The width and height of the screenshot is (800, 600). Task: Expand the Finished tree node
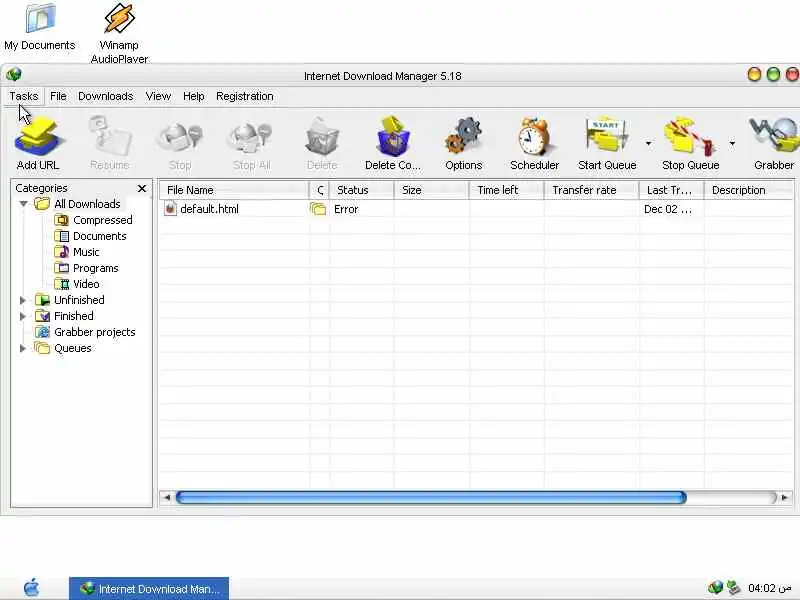23,316
